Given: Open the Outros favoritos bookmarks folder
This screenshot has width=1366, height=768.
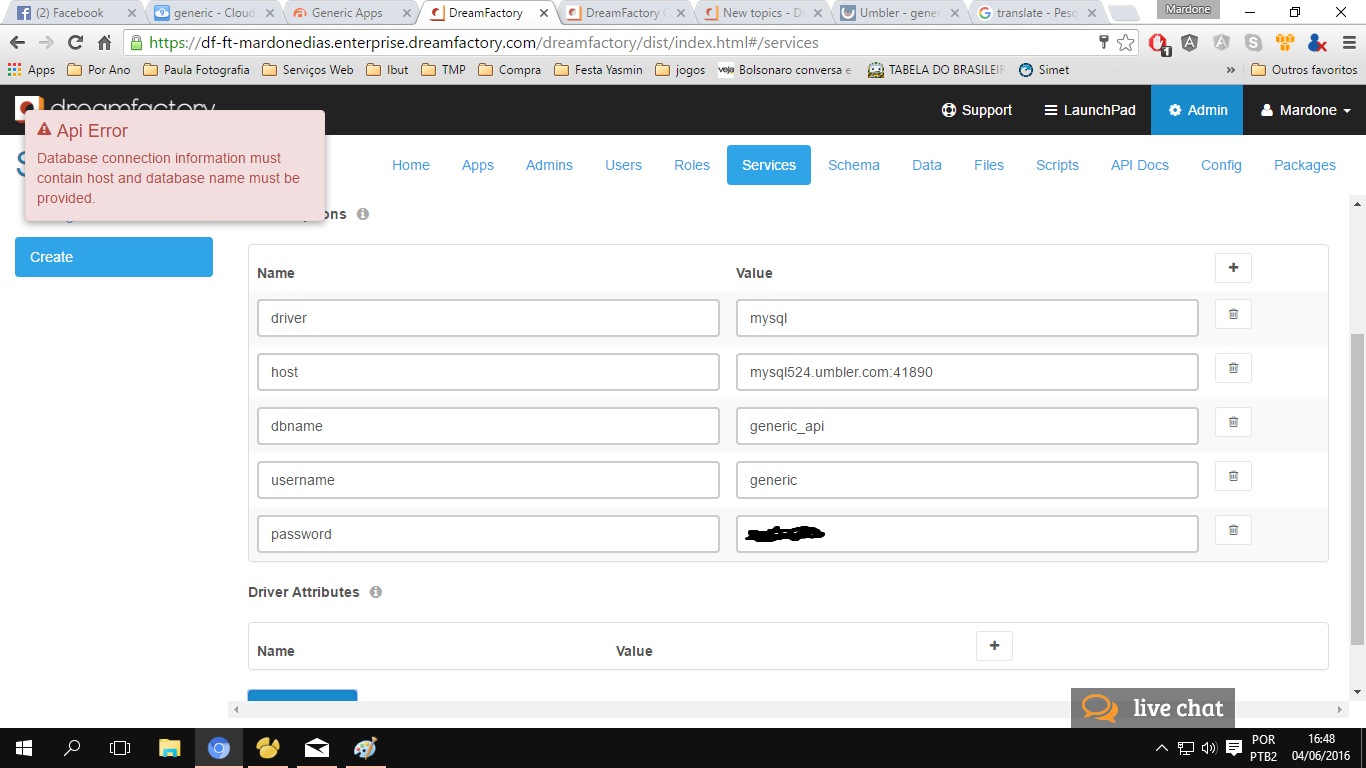Looking at the screenshot, I should coord(1305,70).
